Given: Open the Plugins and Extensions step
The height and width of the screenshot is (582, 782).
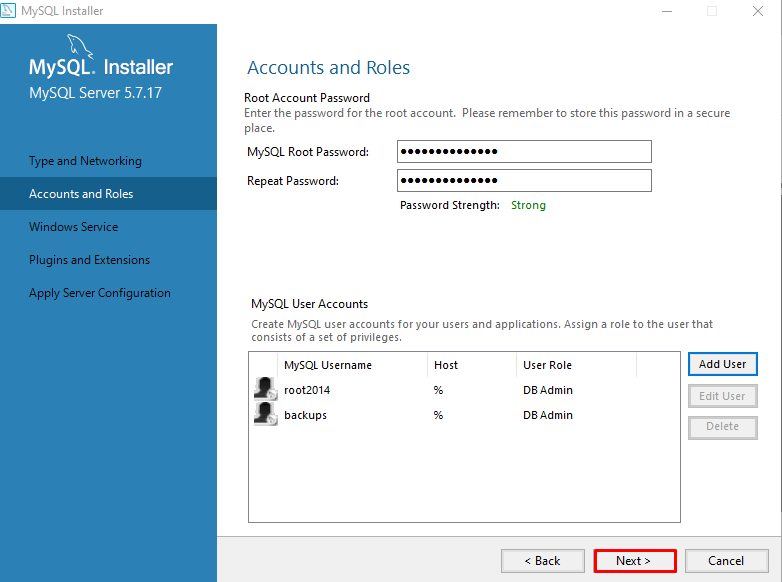Looking at the screenshot, I should pos(89,260).
